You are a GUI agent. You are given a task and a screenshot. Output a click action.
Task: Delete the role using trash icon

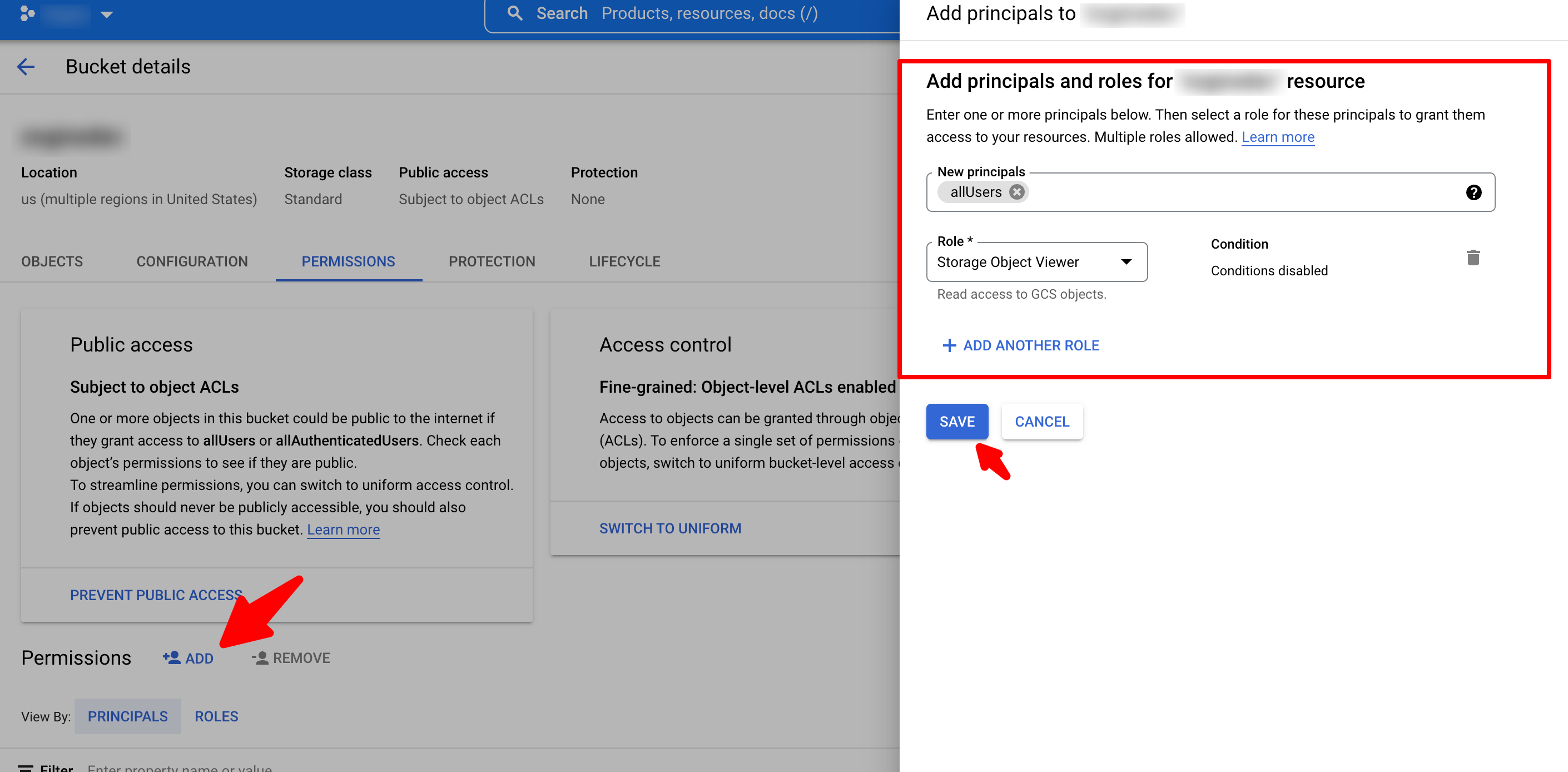click(1472, 258)
